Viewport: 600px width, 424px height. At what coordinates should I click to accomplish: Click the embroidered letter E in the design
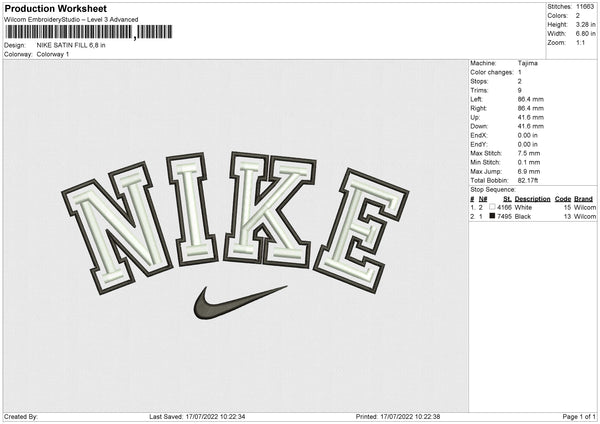click(x=361, y=230)
